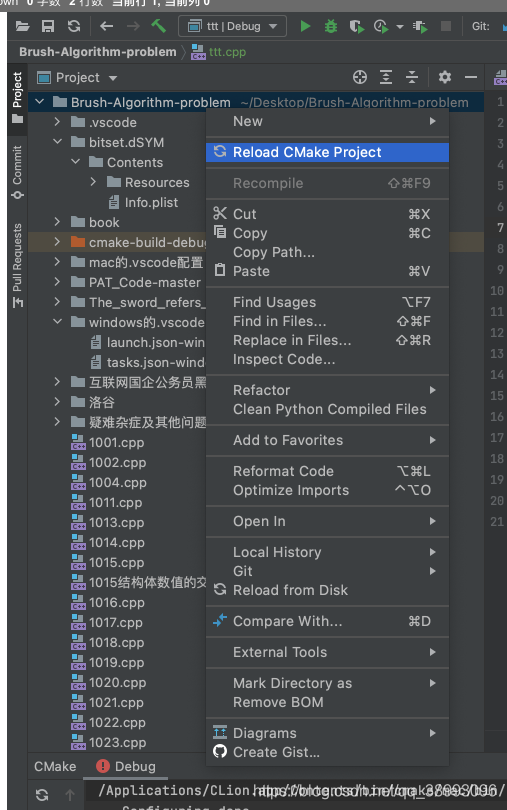Choose Reformat Code

[x=327, y=471]
